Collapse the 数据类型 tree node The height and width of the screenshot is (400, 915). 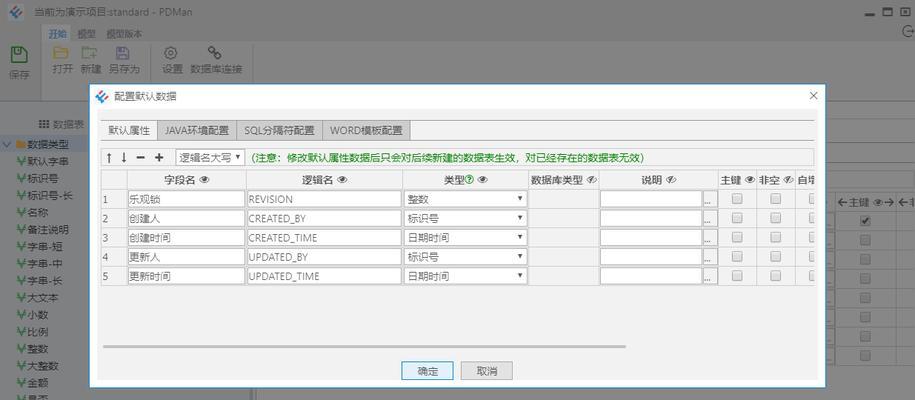(x=6, y=144)
